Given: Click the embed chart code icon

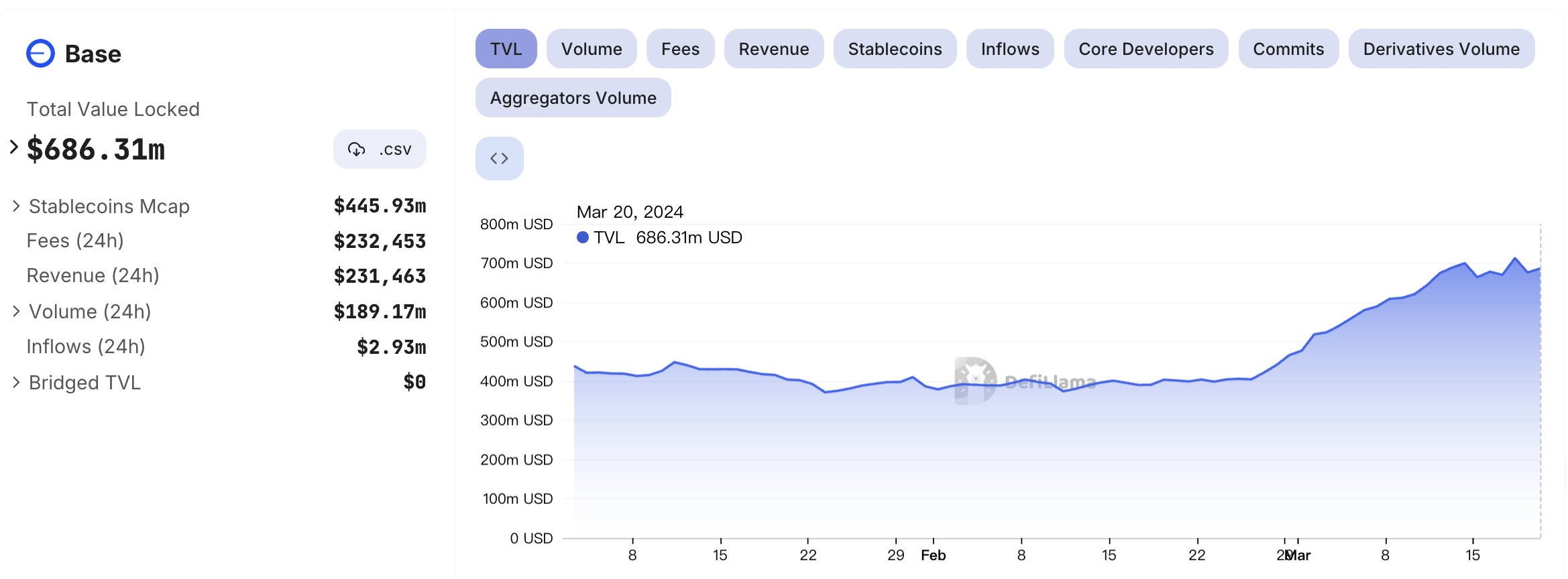Looking at the screenshot, I should tap(499, 159).
